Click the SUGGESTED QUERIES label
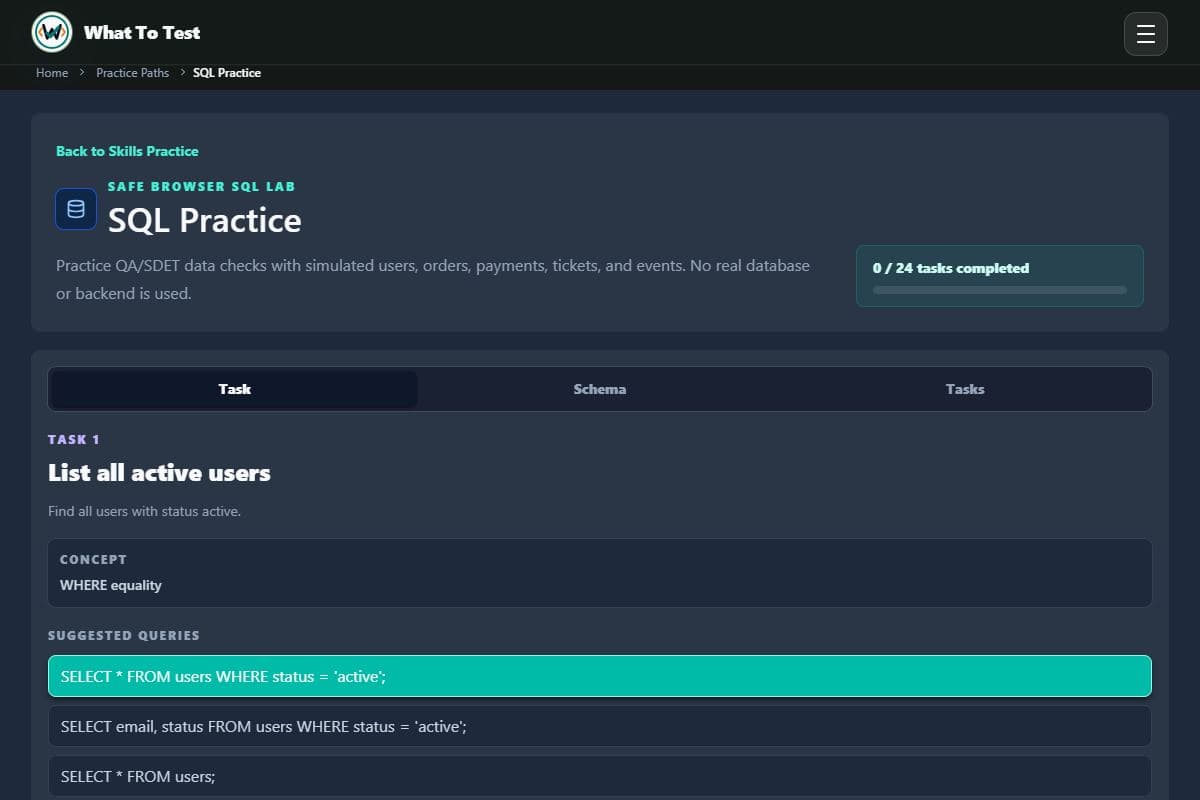This screenshot has height=800, width=1200. (124, 635)
